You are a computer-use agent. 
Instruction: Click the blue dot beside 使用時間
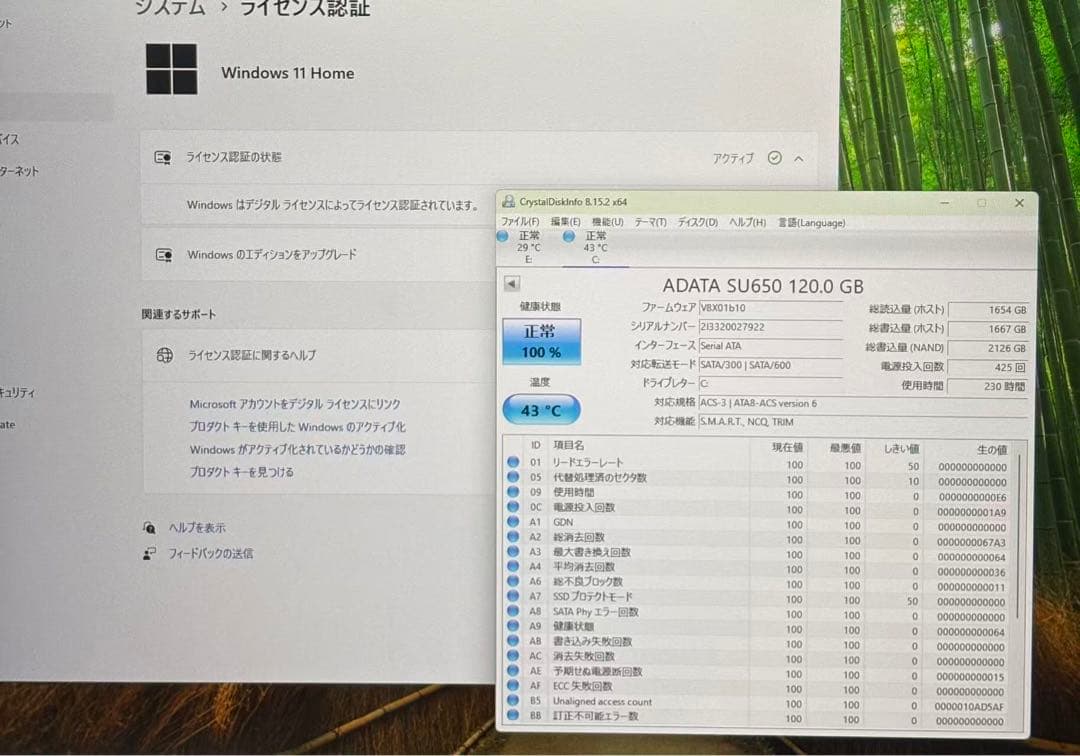(512, 492)
